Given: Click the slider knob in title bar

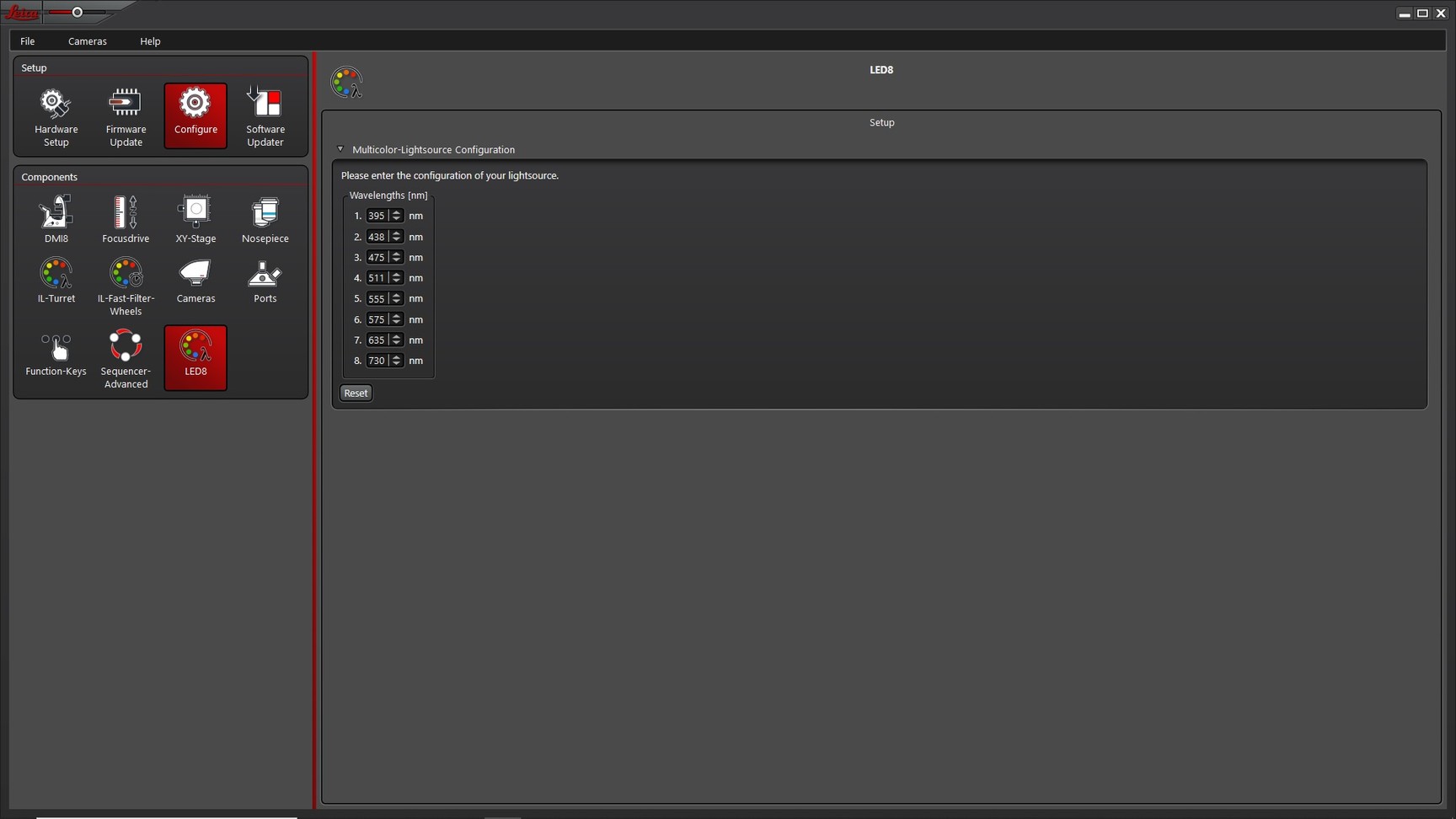Looking at the screenshot, I should coord(78,13).
